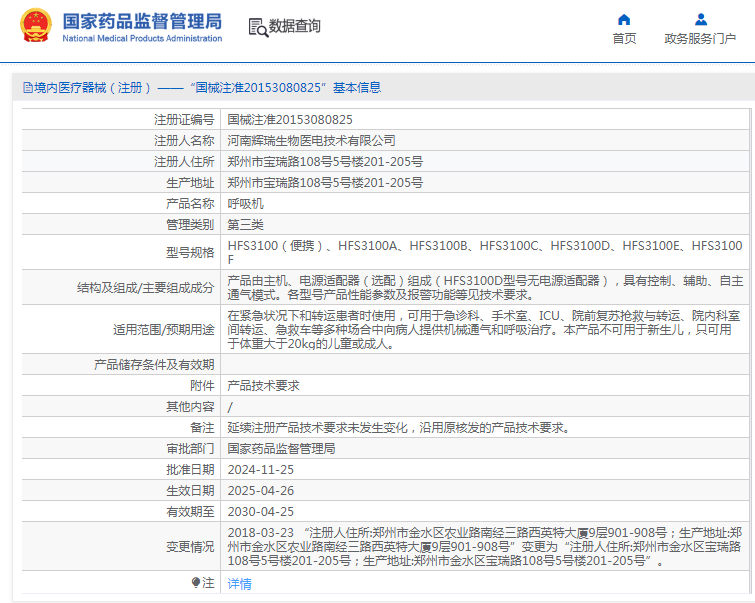Click the document icon before 境内医疗器械
This screenshot has width=755, height=603.
27,88
